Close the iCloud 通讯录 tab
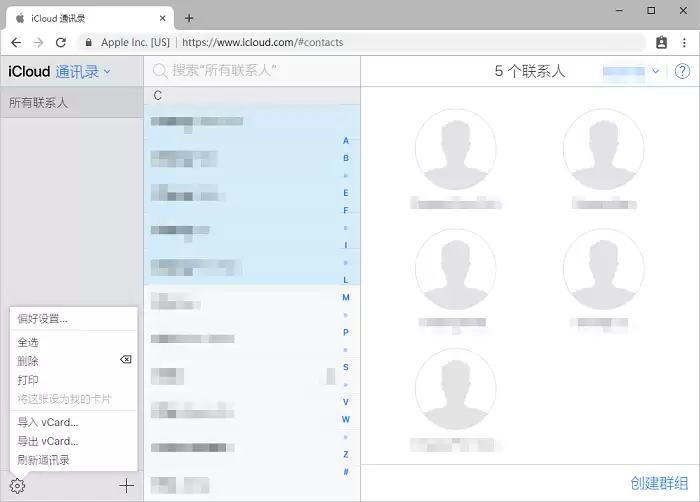 162,18
